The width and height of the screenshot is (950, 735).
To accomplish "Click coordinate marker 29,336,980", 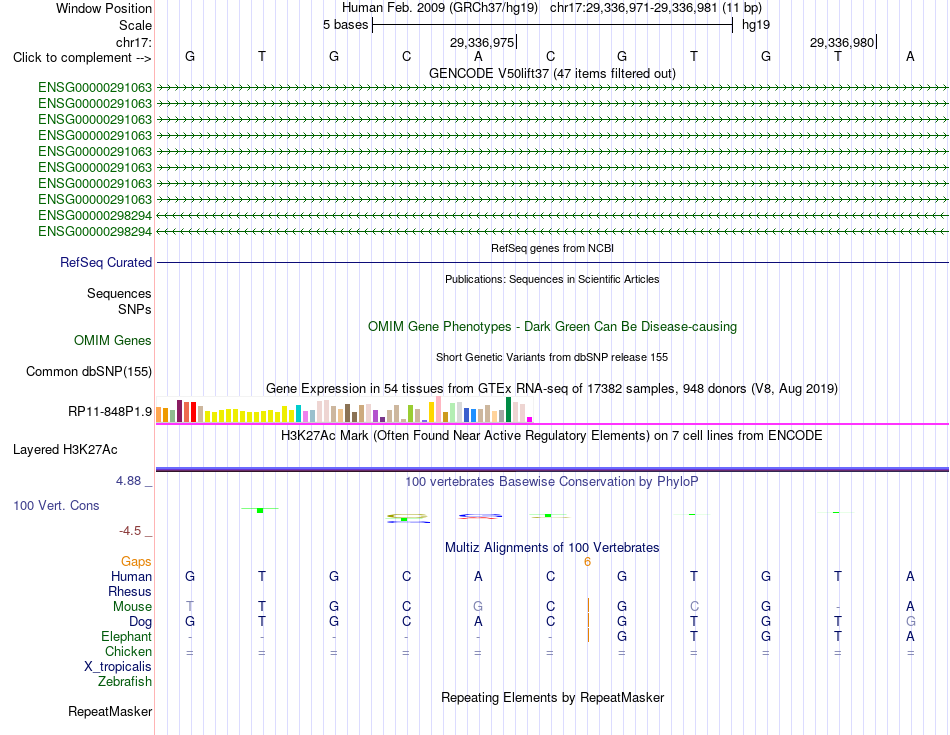I will point(842,42).
